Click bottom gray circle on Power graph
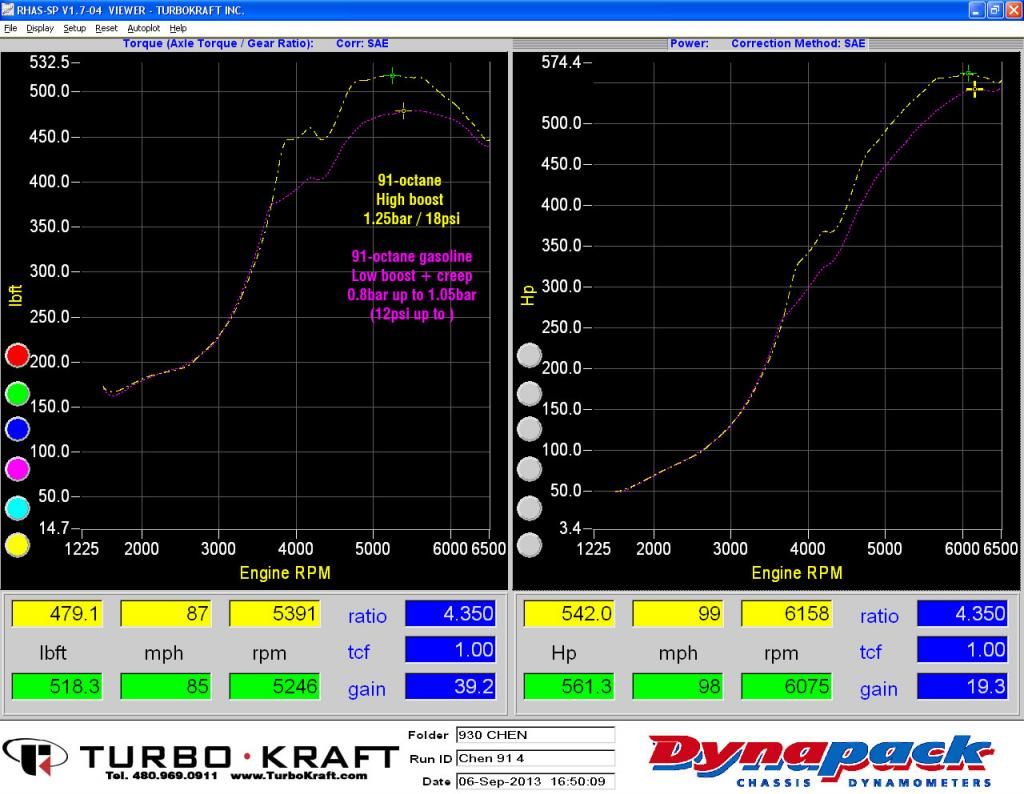The width and height of the screenshot is (1024, 794). click(529, 545)
